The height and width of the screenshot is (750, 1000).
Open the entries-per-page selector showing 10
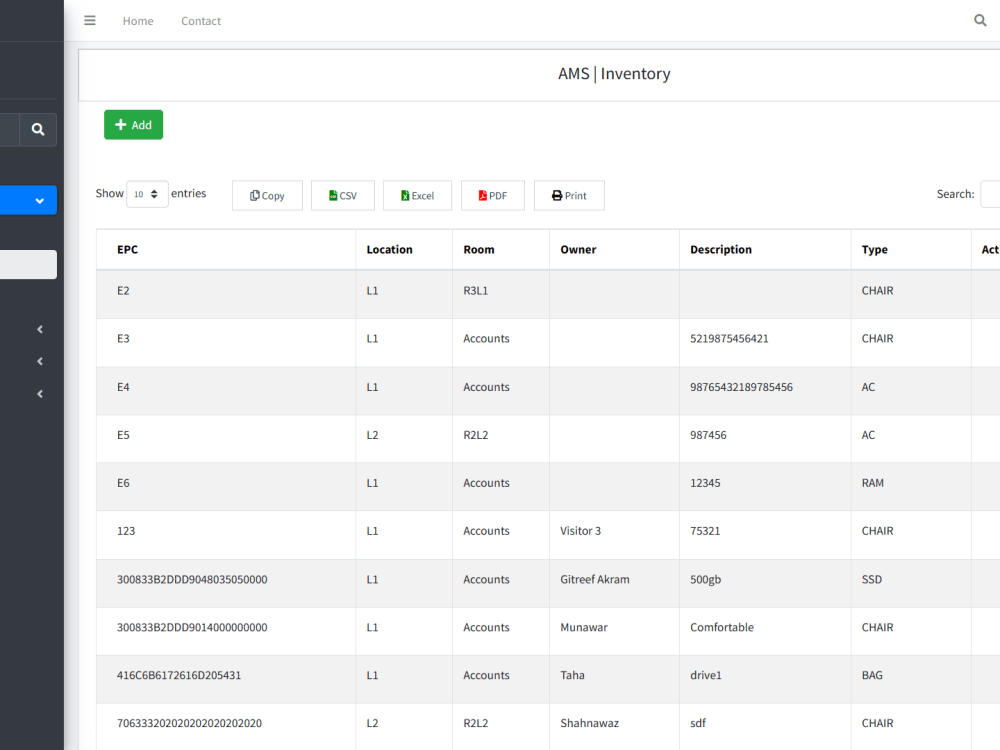coord(147,193)
